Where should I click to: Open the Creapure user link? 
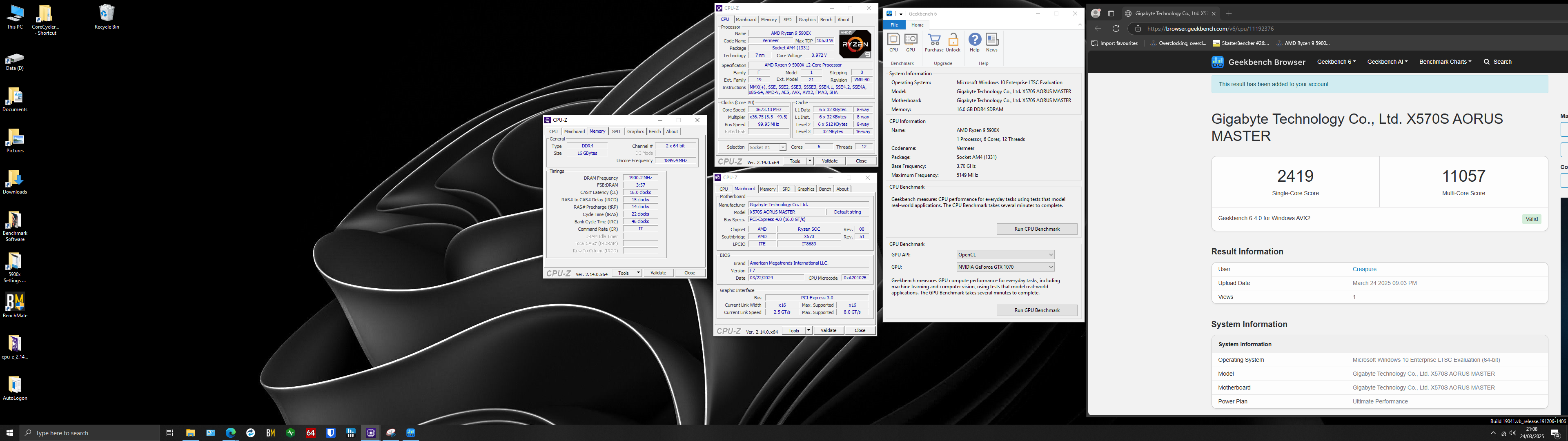pyautogui.click(x=1364, y=269)
